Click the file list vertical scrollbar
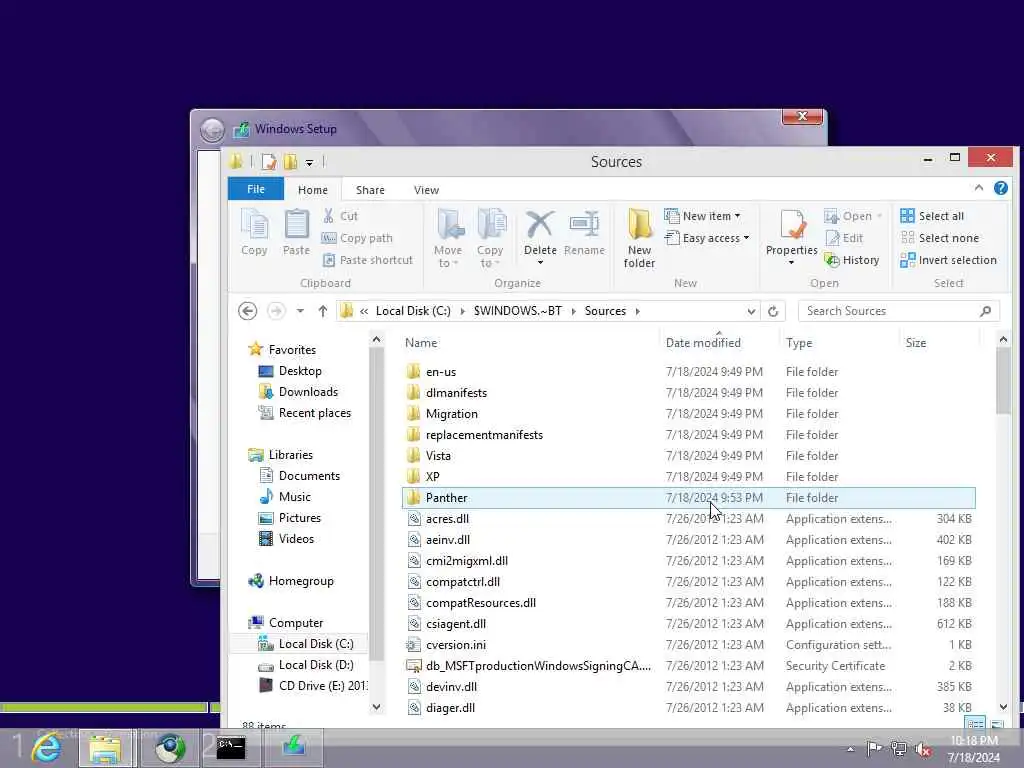 pyautogui.click(x=1003, y=381)
